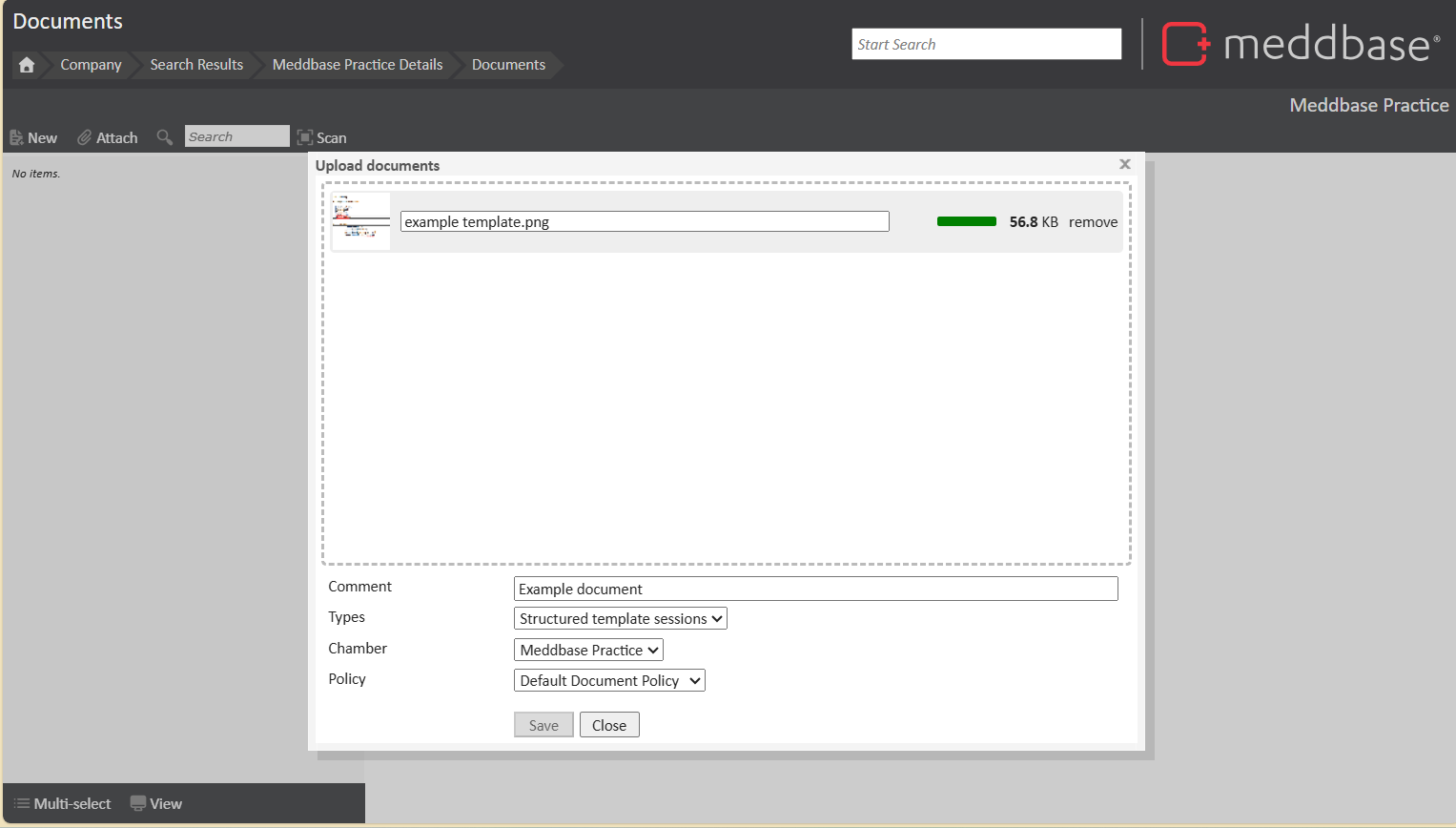Click into the Comment text field
The image size is (1456, 828).
pos(815,590)
